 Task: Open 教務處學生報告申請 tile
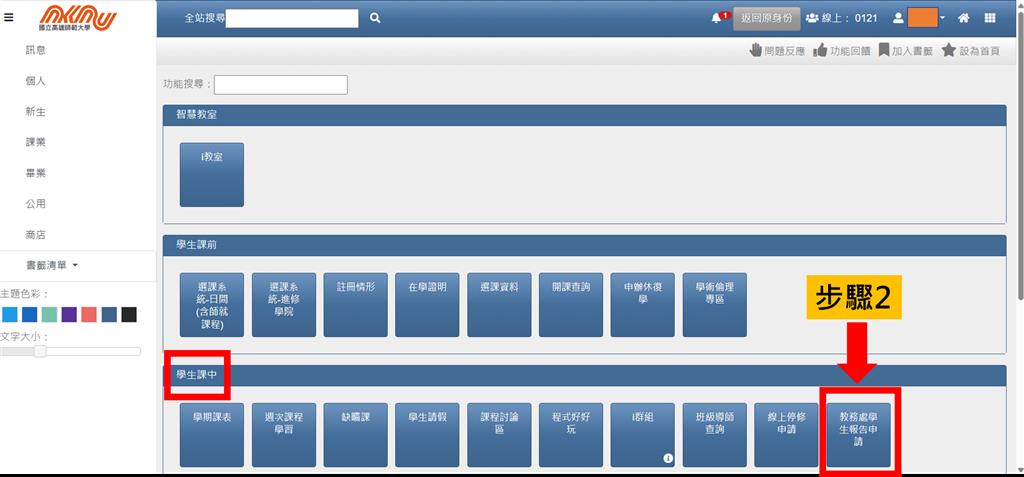(858, 435)
